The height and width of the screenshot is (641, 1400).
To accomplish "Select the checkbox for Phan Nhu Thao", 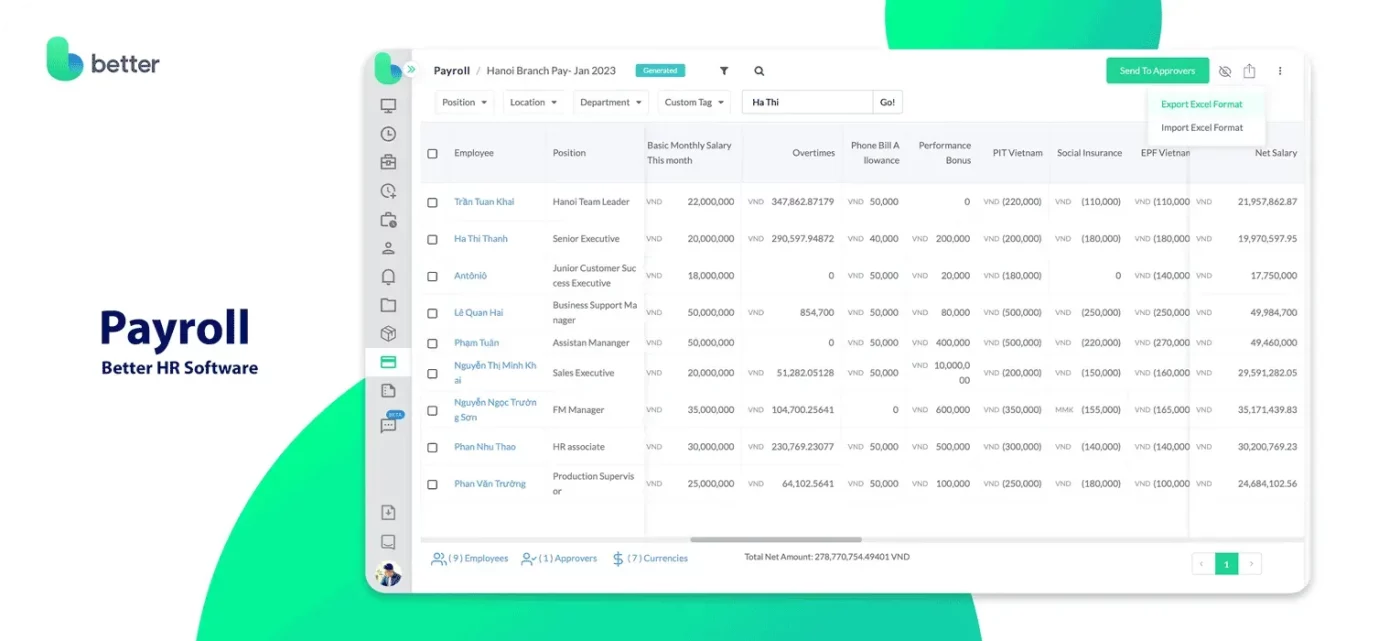I will tap(432, 448).
